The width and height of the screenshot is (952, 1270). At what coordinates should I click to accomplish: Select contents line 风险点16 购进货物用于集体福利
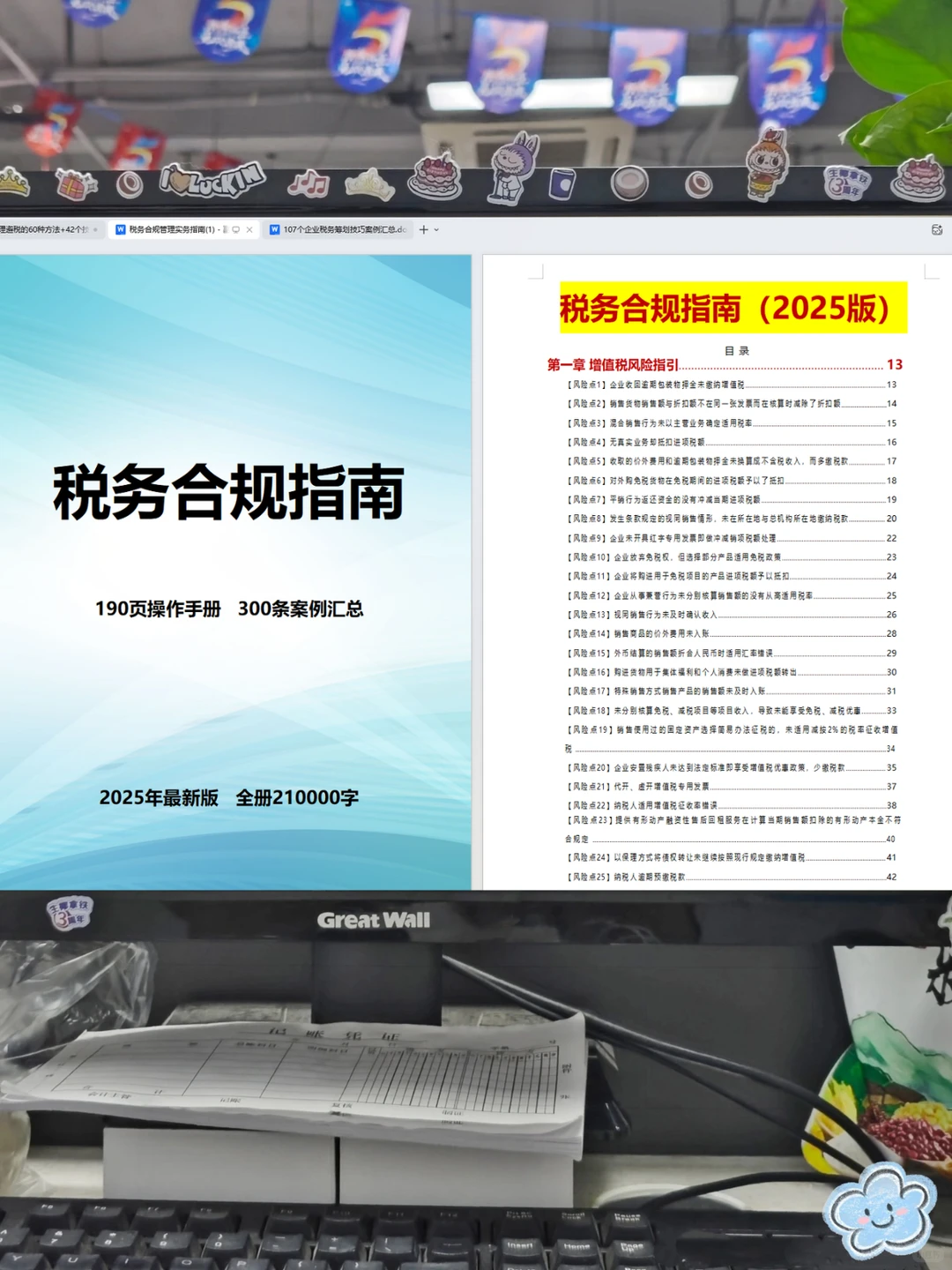pyautogui.click(x=730, y=672)
